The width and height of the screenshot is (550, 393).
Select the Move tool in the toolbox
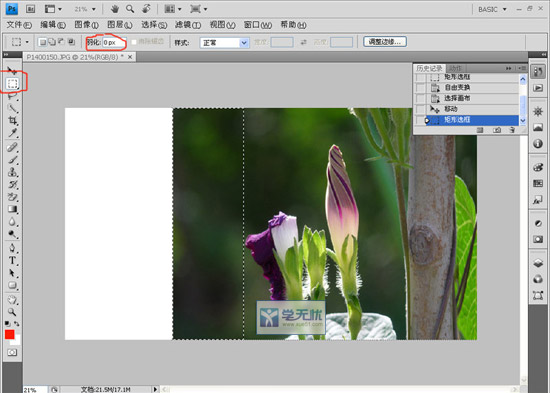tap(12, 71)
